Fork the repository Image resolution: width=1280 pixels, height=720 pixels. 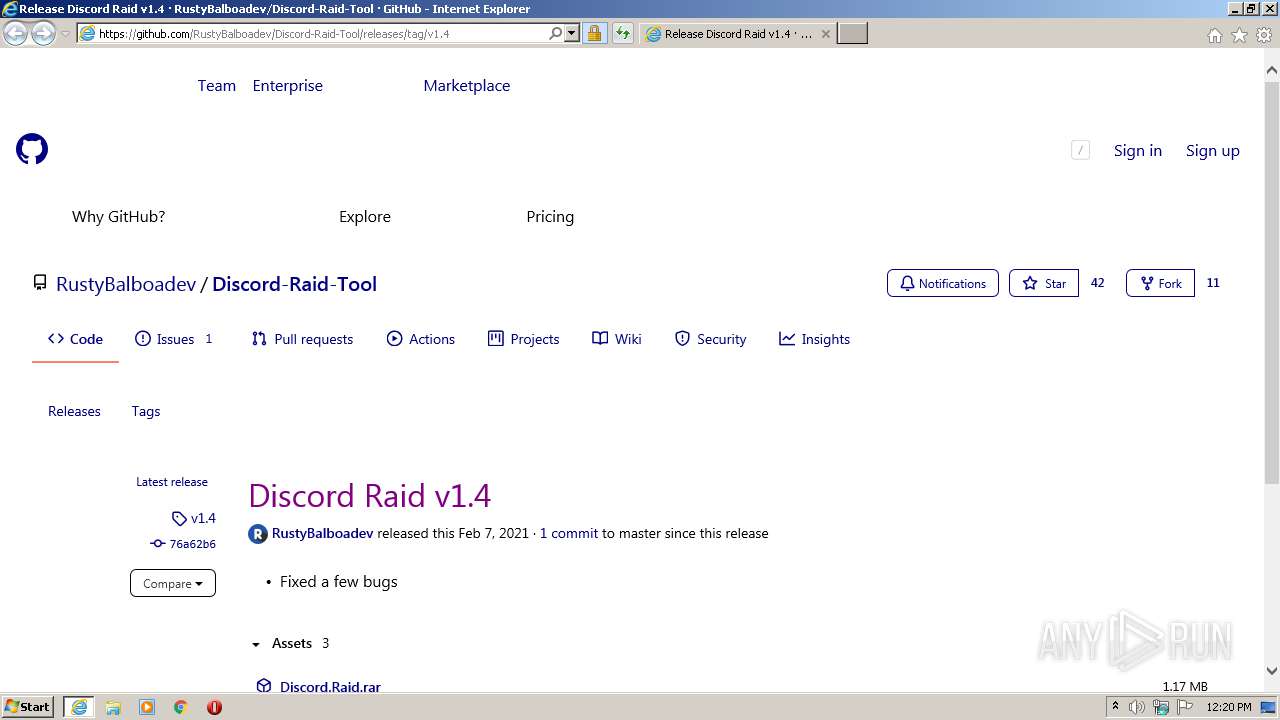point(1160,283)
